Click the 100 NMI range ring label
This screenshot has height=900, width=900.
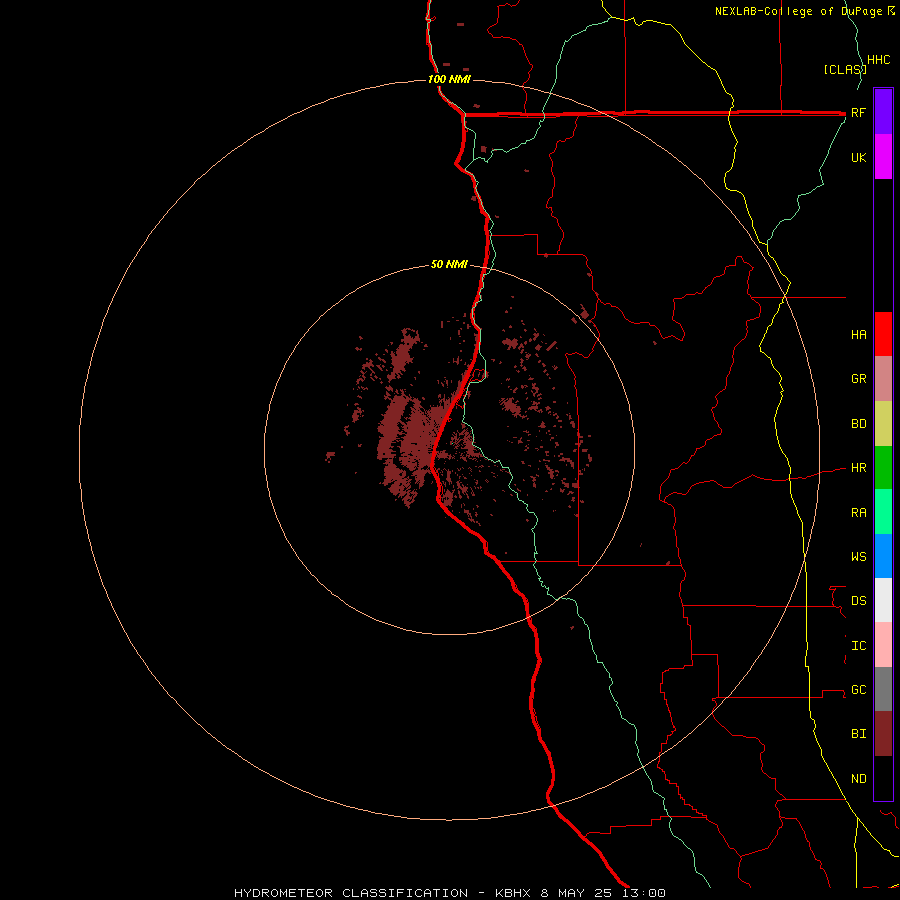449,79
